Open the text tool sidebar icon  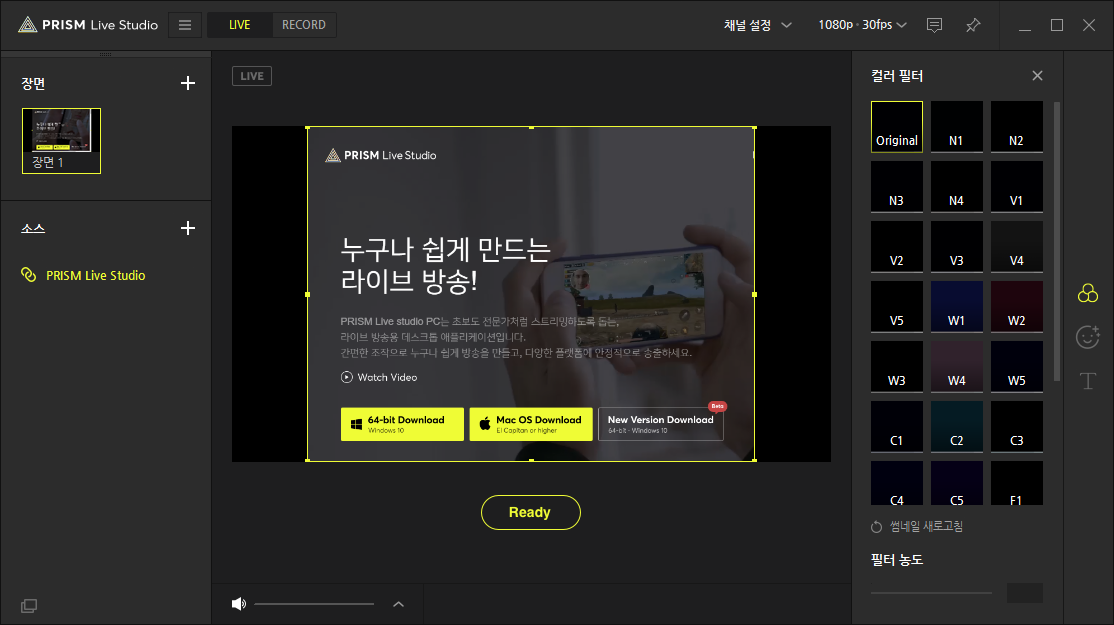tap(1088, 381)
